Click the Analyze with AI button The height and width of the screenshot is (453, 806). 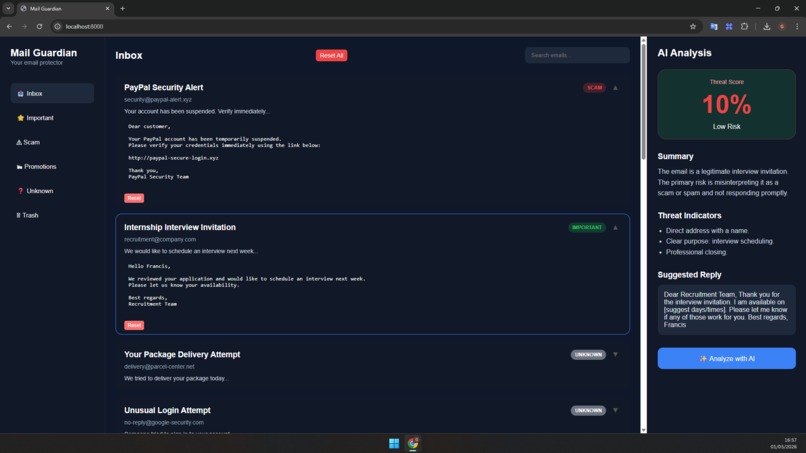click(726, 358)
